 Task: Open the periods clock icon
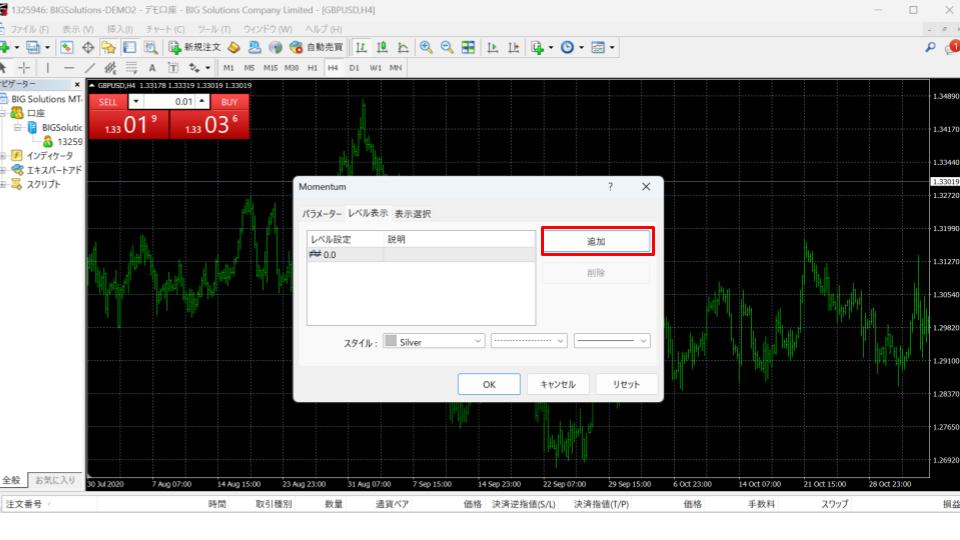(568, 47)
